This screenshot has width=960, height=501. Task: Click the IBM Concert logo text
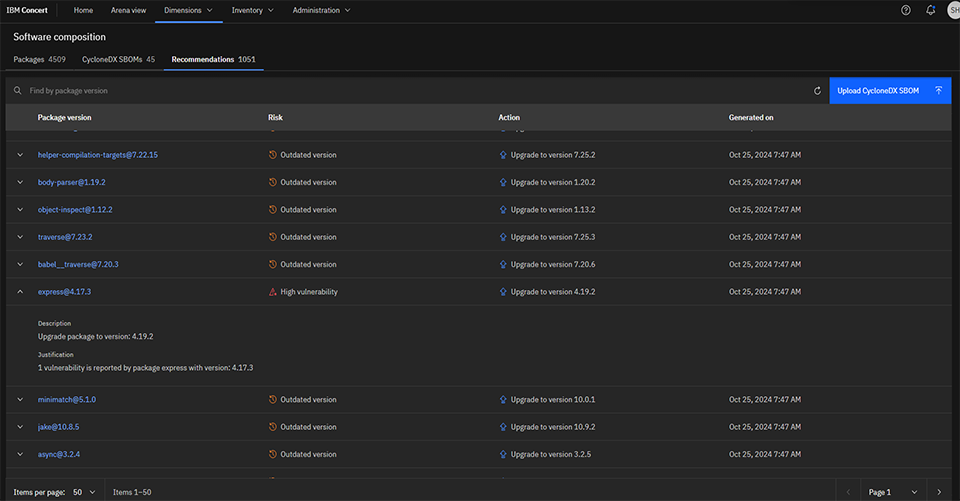click(27, 10)
